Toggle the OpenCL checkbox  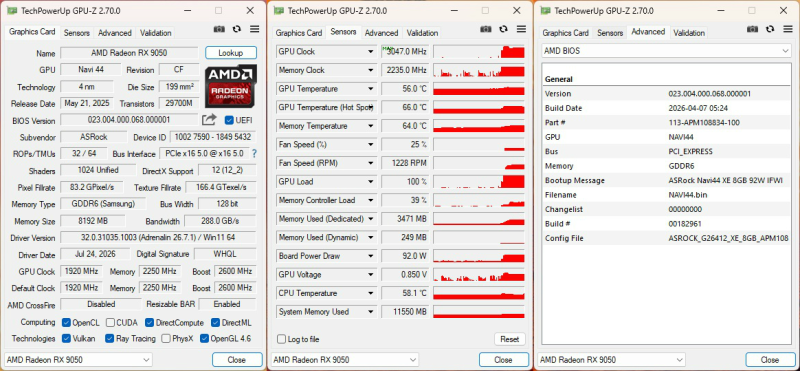click(x=66, y=323)
